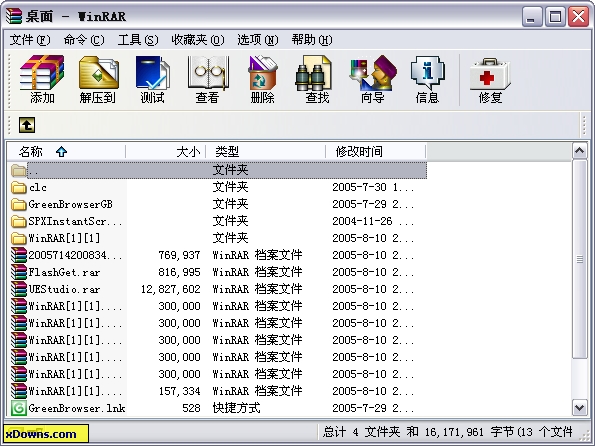
Task: Show archive 信息 (Info)
Action: (427, 79)
